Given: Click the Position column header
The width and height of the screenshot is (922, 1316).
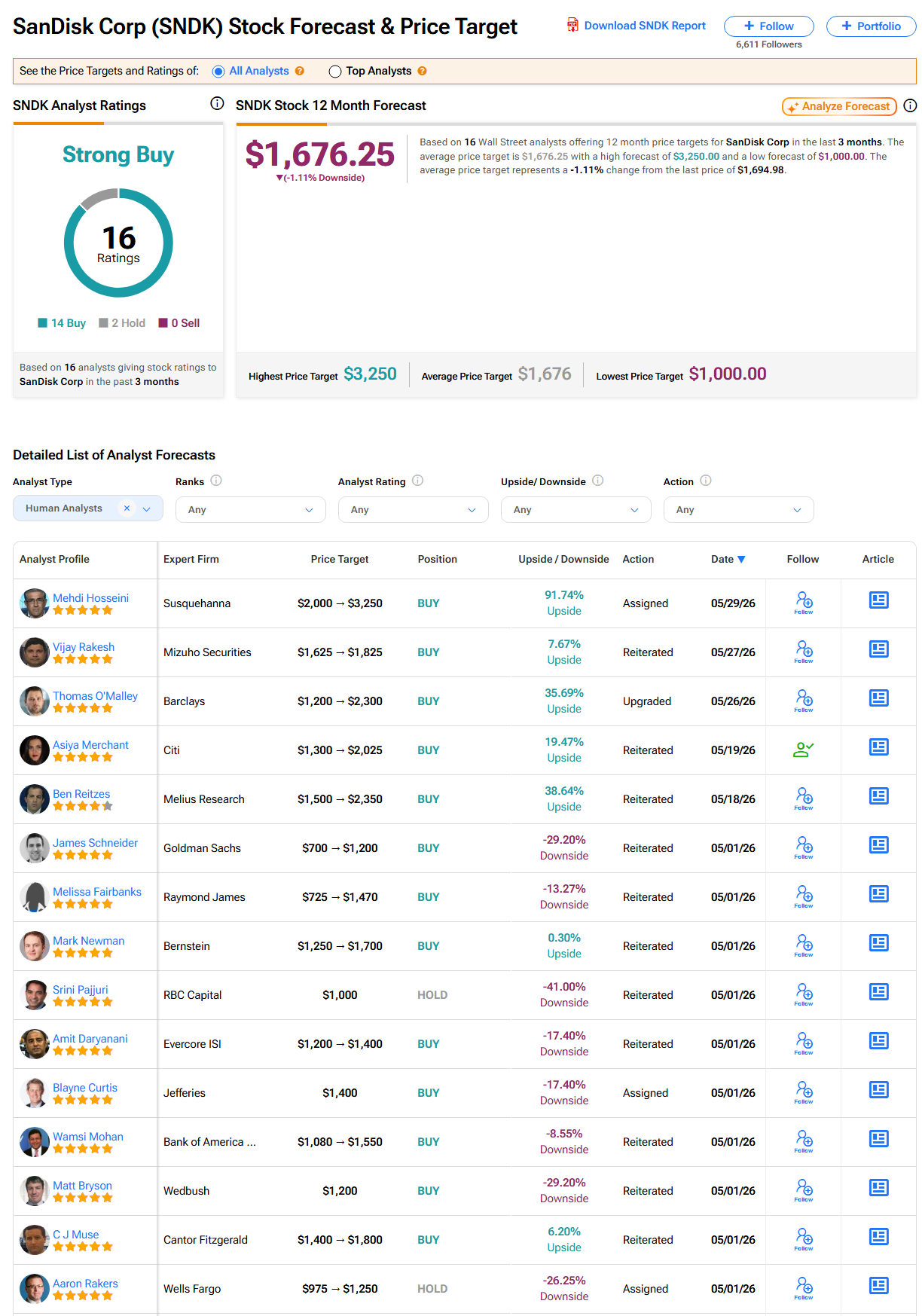Looking at the screenshot, I should [438, 559].
